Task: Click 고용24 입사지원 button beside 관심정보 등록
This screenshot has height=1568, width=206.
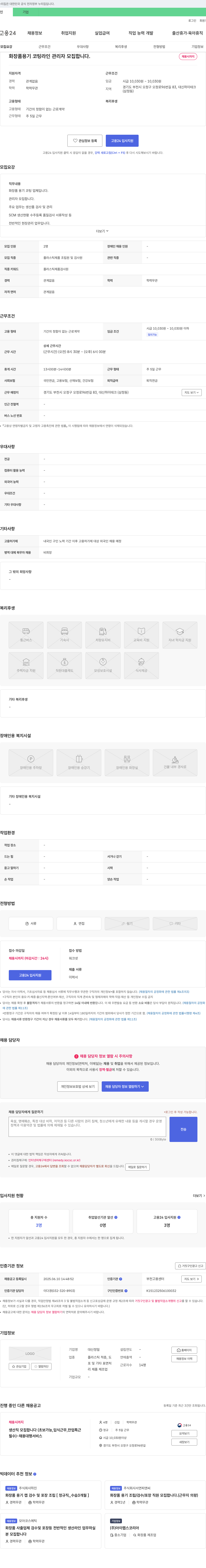Action: (122, 141)
